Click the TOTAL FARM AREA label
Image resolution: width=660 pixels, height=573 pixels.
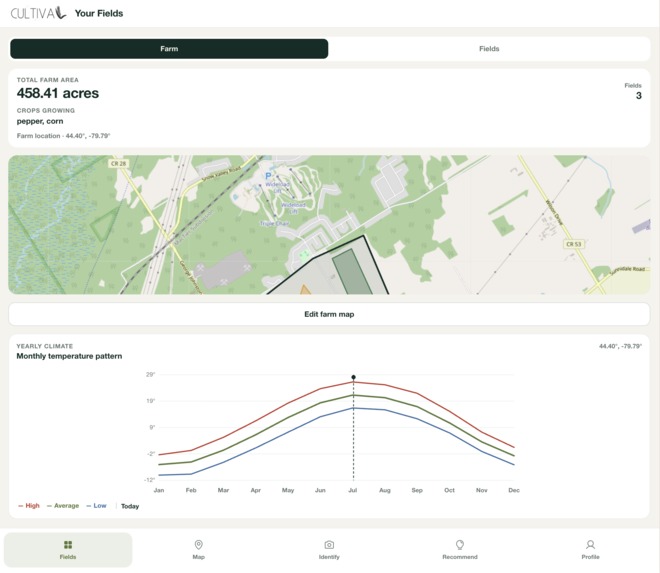click(x=48, y=80)
